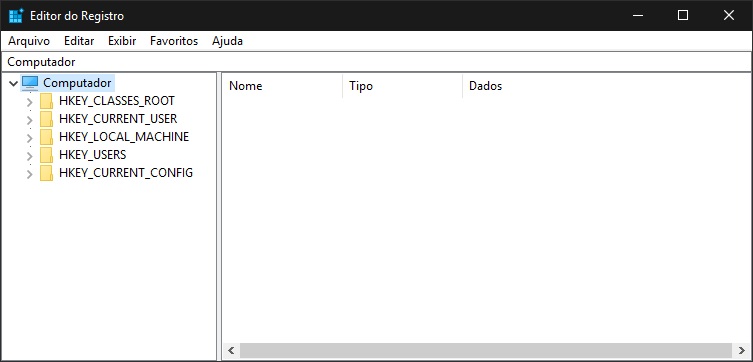The height and width of the screenshot is (362, 753).
Task: Click the HKEY_USERS folder icon
Action: point(47,155)
